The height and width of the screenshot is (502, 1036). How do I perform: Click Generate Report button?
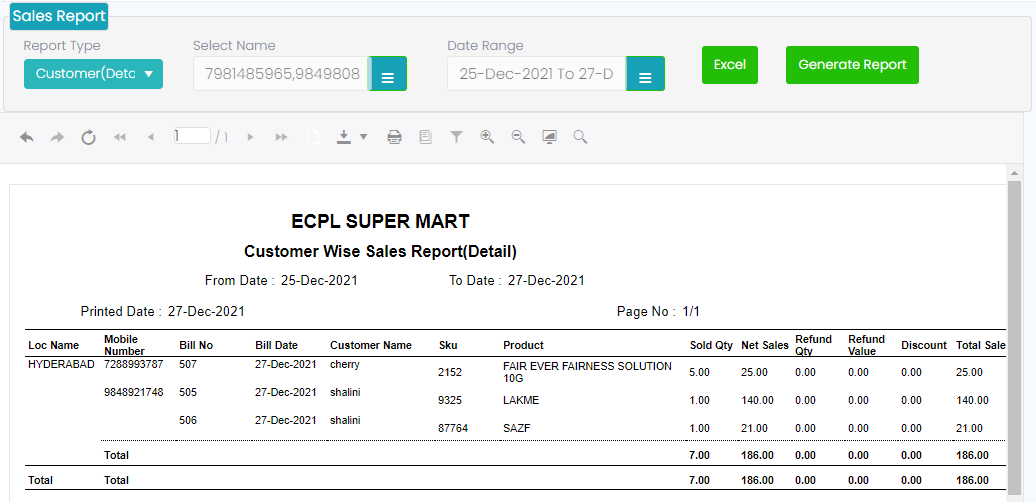pos(852,65)
